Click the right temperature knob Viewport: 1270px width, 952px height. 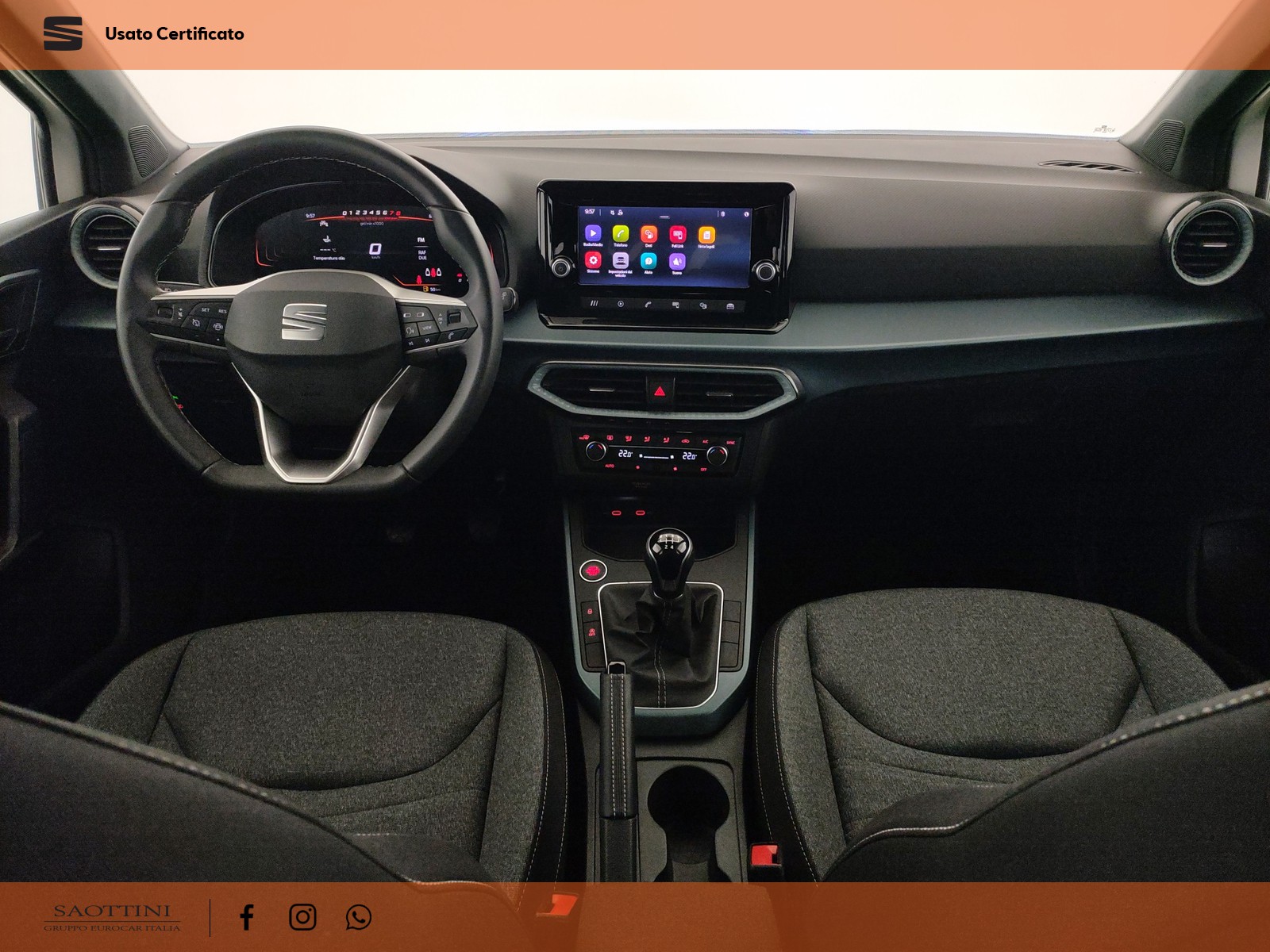(x=718, y=455)
